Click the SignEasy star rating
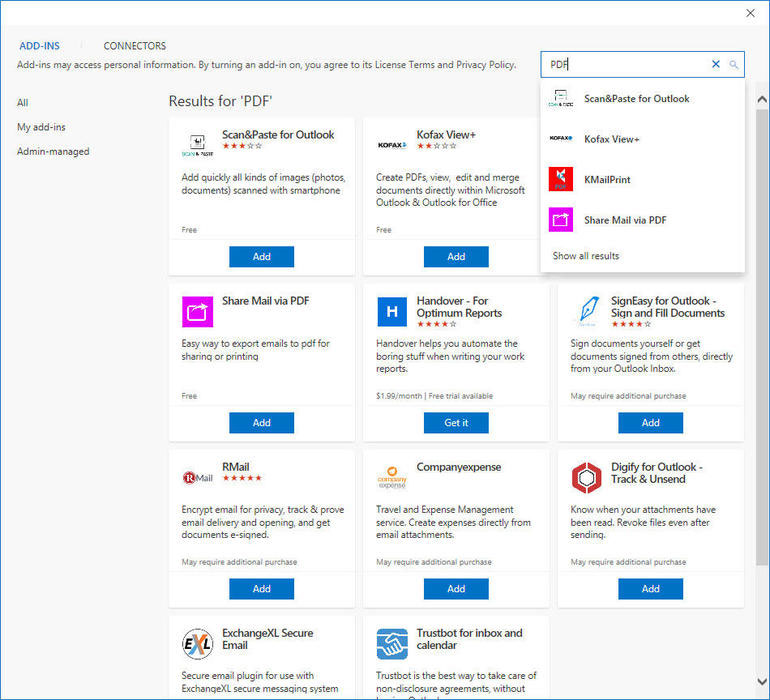 631,324
